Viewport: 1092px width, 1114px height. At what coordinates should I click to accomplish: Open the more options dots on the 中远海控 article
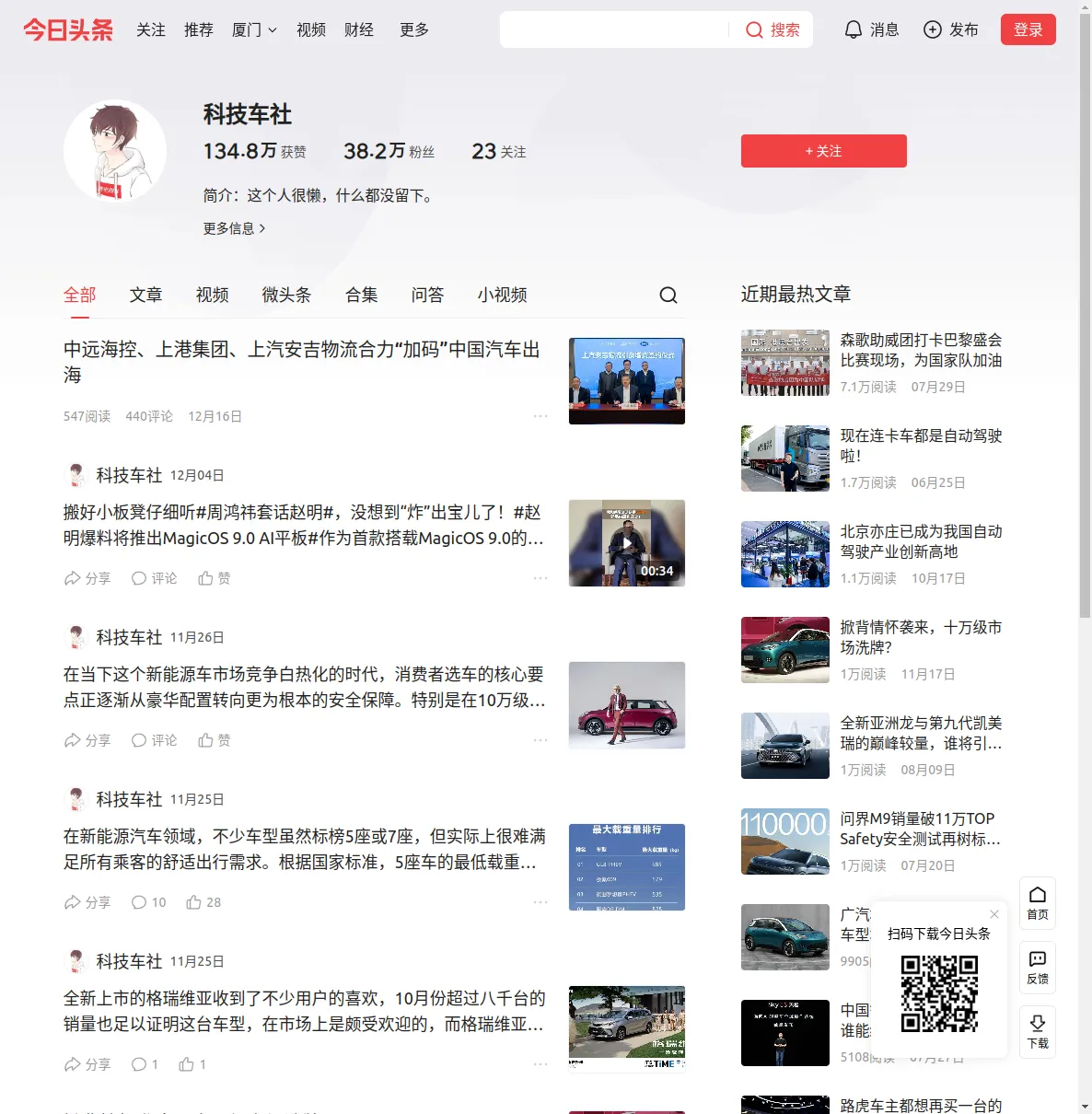click(x=540, y=416)
